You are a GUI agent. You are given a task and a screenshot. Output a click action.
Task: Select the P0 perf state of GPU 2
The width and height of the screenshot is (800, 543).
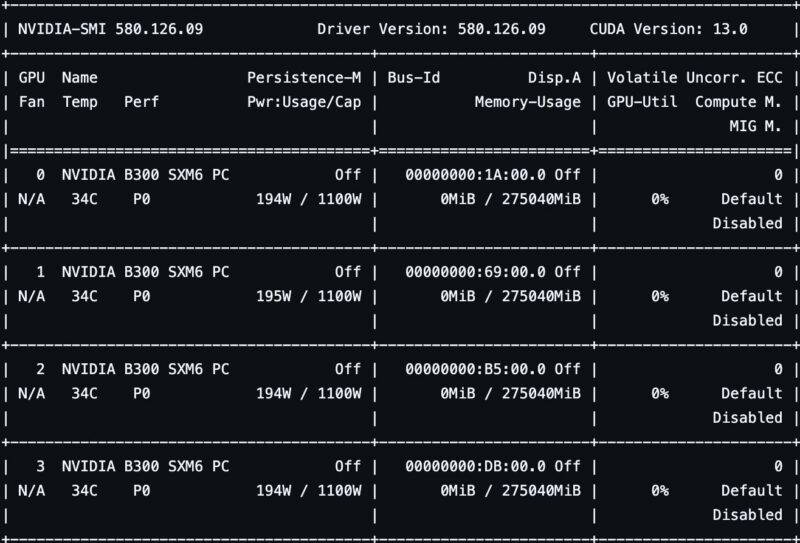tap(141, 393)
